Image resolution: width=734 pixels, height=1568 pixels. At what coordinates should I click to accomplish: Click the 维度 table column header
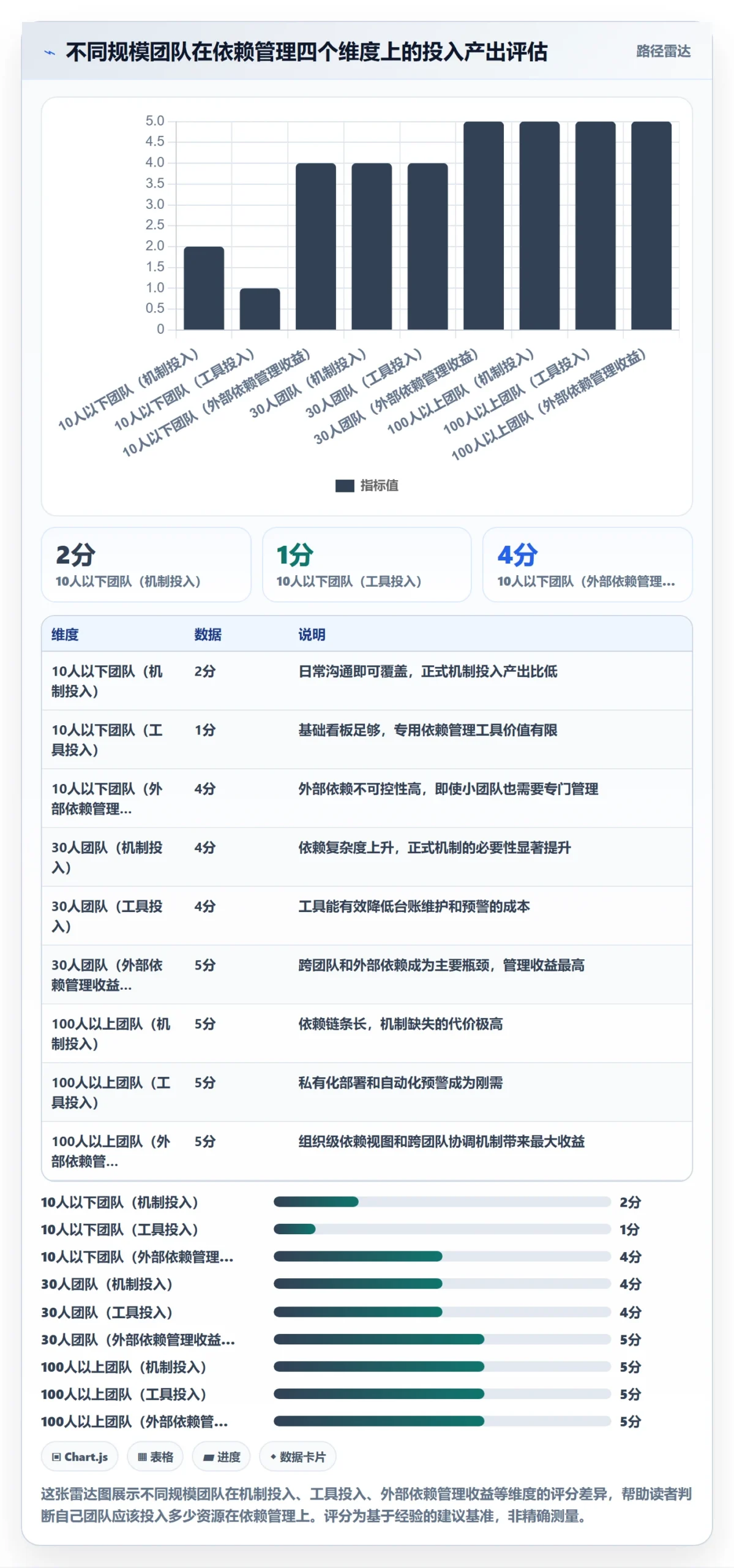65,635
